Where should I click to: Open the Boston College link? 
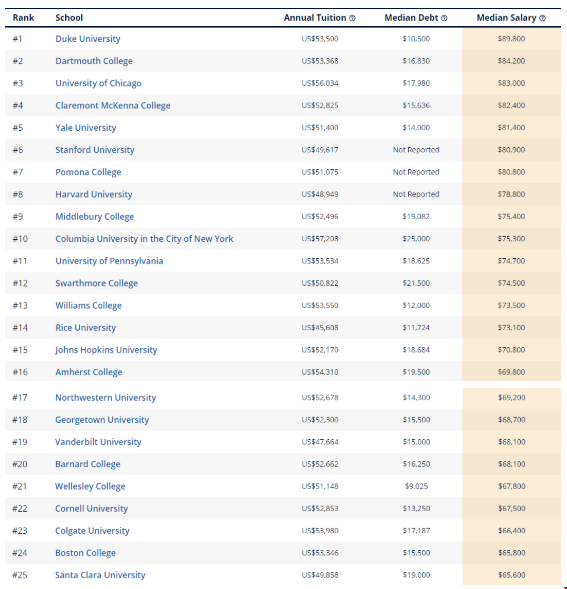[x=86, y=553]
